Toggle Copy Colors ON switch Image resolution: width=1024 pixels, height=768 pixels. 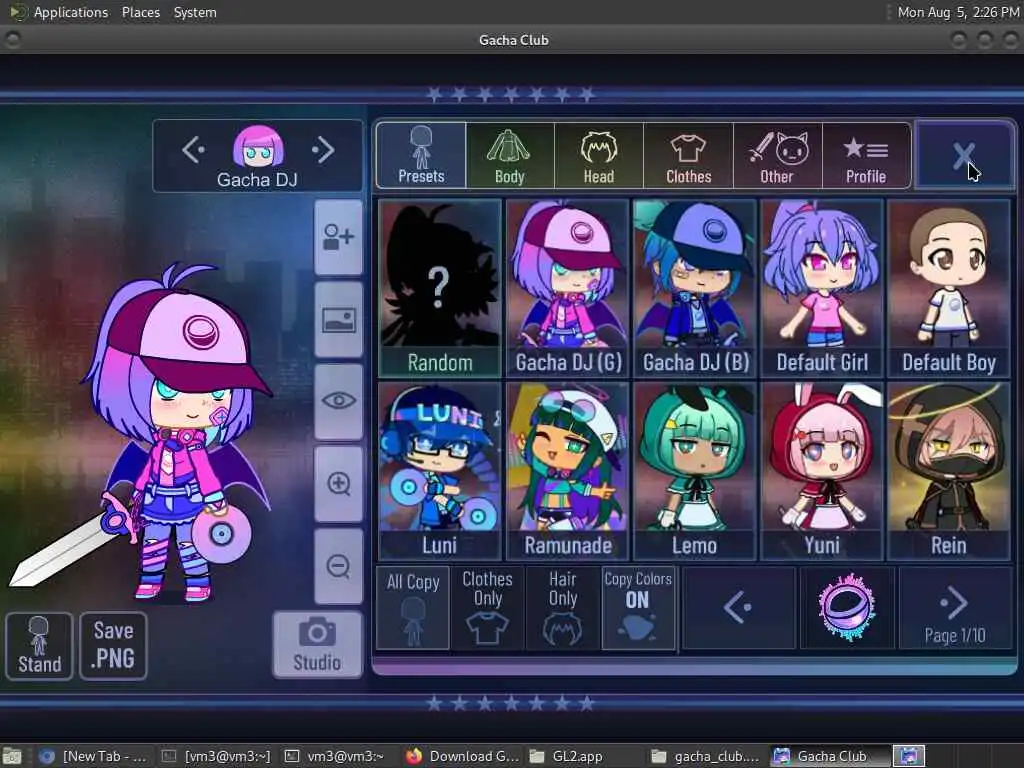click(x=638, y=608)
